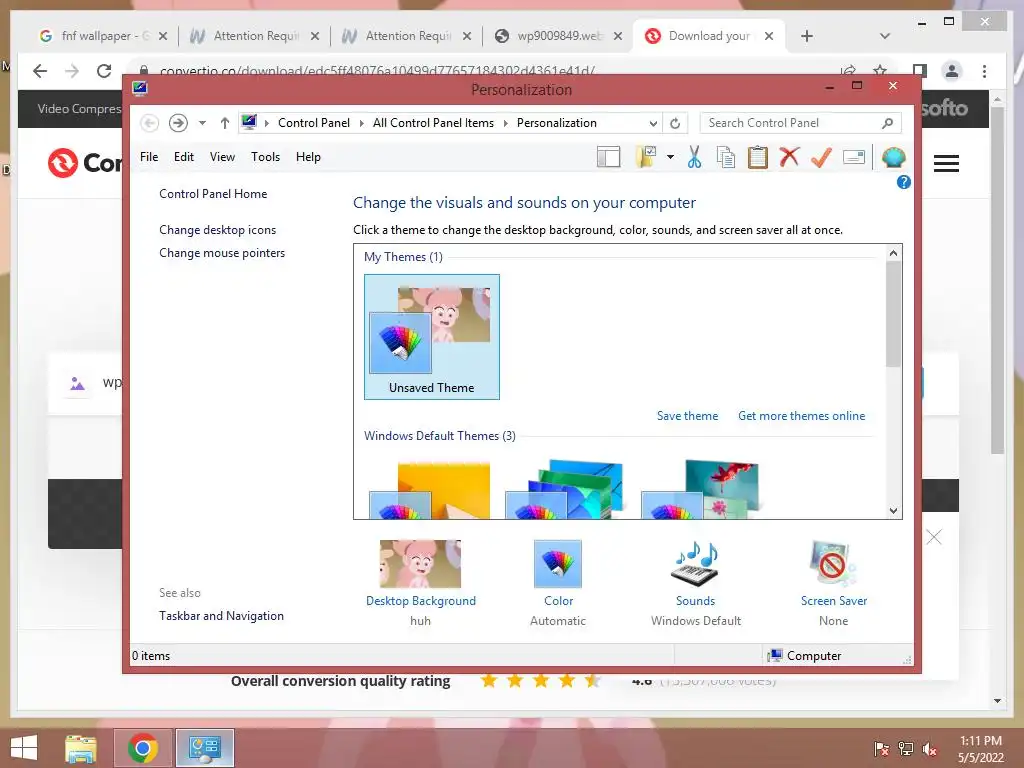This screenshot has width=1024, height=768.
Task: Open Chrome tab search chevron
Action: click(x=885, y=36)
